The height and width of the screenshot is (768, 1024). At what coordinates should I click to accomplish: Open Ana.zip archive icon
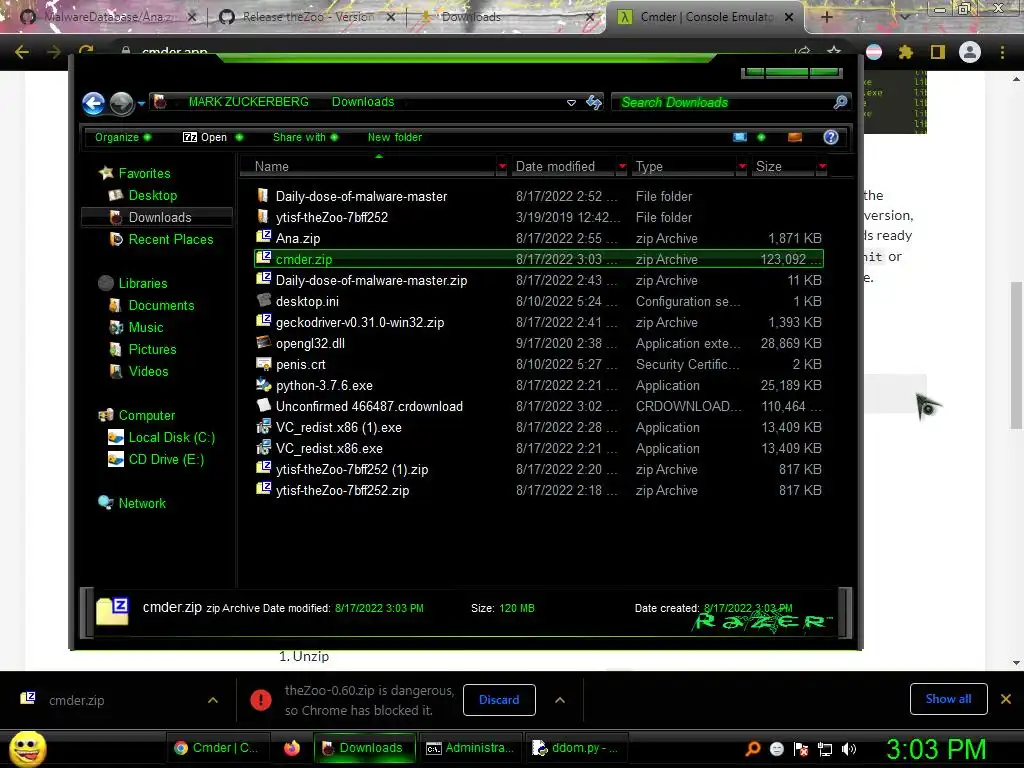264,238
